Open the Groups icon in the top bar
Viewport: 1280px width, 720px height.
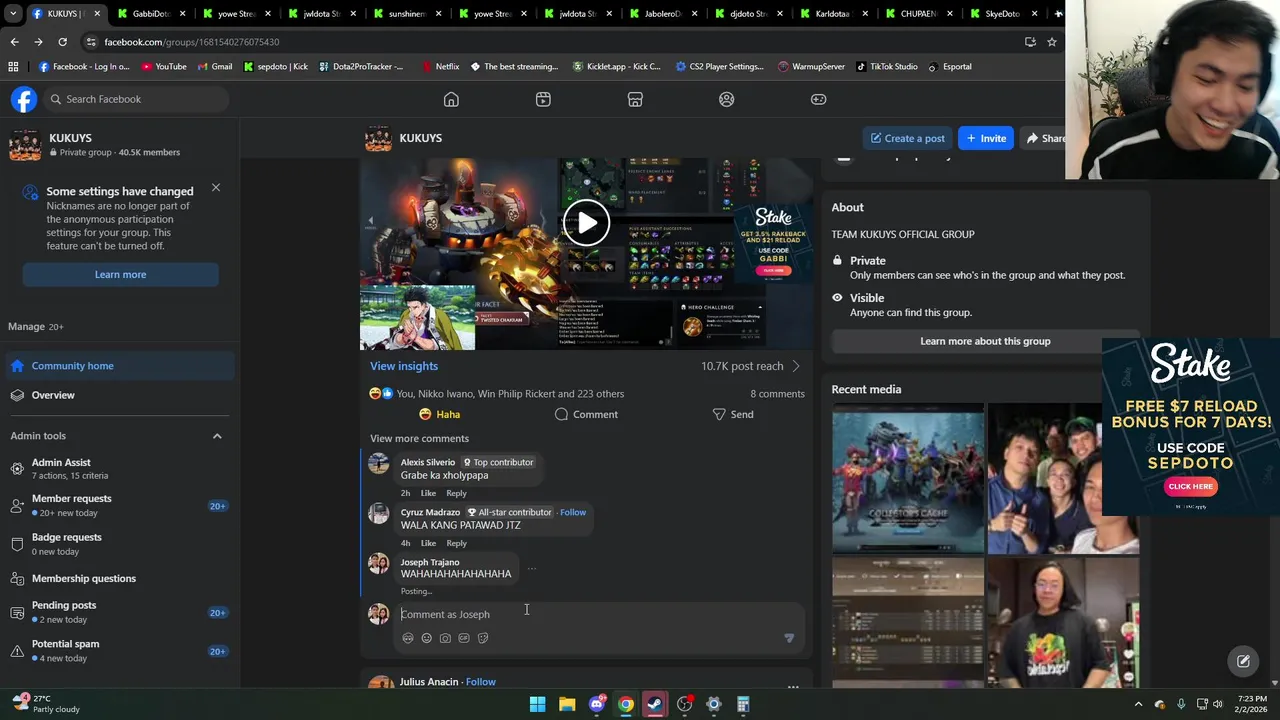coord(727,99)
